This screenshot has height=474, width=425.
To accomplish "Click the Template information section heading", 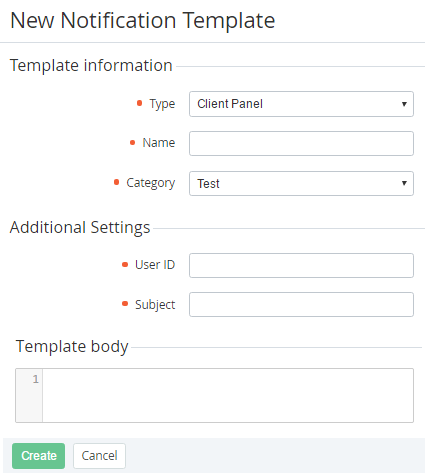I will (x=91, y=65).
